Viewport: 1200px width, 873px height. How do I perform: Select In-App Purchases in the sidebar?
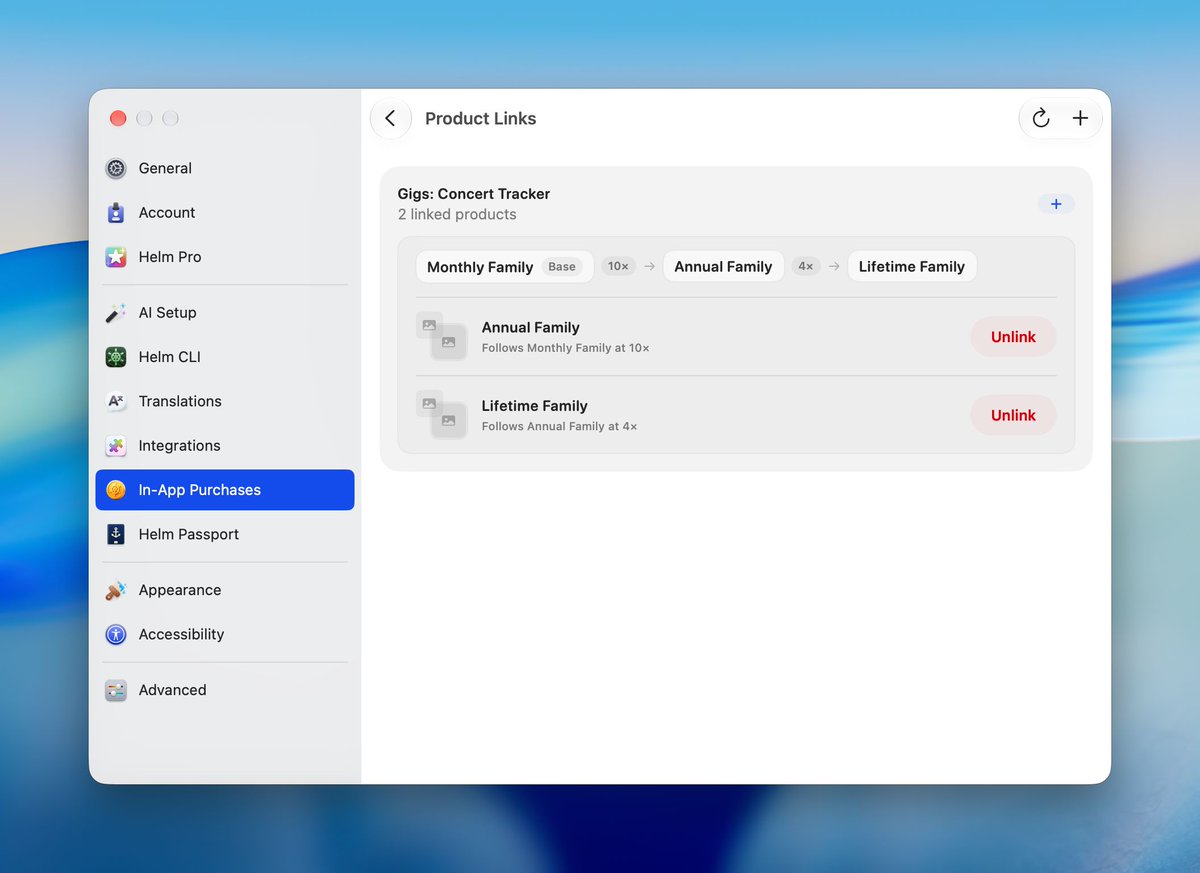tap(225, 490)
